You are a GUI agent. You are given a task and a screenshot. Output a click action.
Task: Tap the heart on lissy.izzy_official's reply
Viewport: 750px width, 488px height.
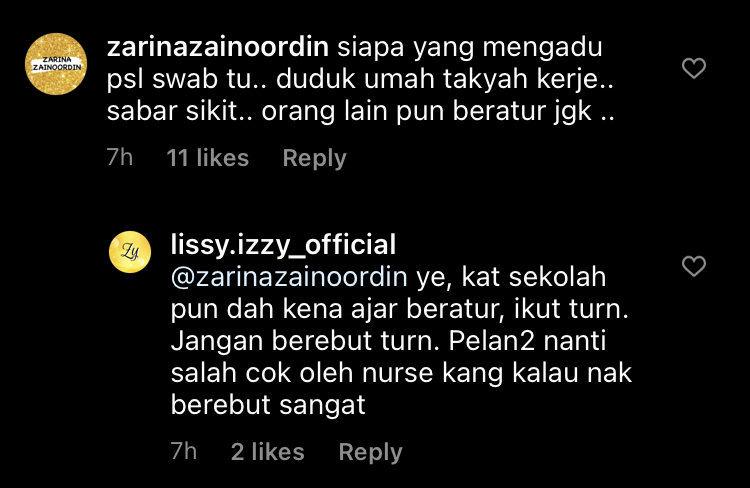(x=694, y=266)
